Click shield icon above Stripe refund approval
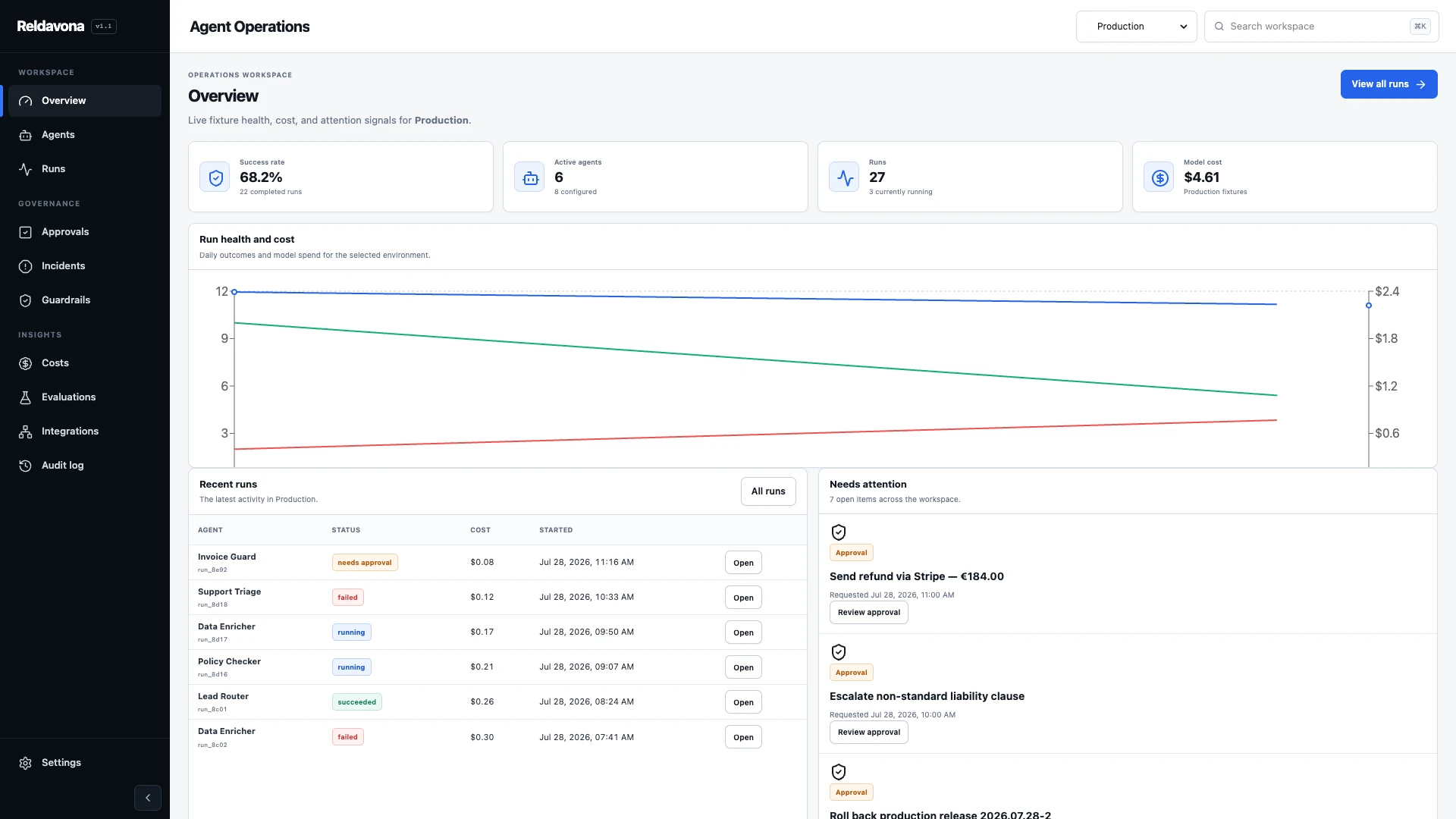 coord(839,532)
